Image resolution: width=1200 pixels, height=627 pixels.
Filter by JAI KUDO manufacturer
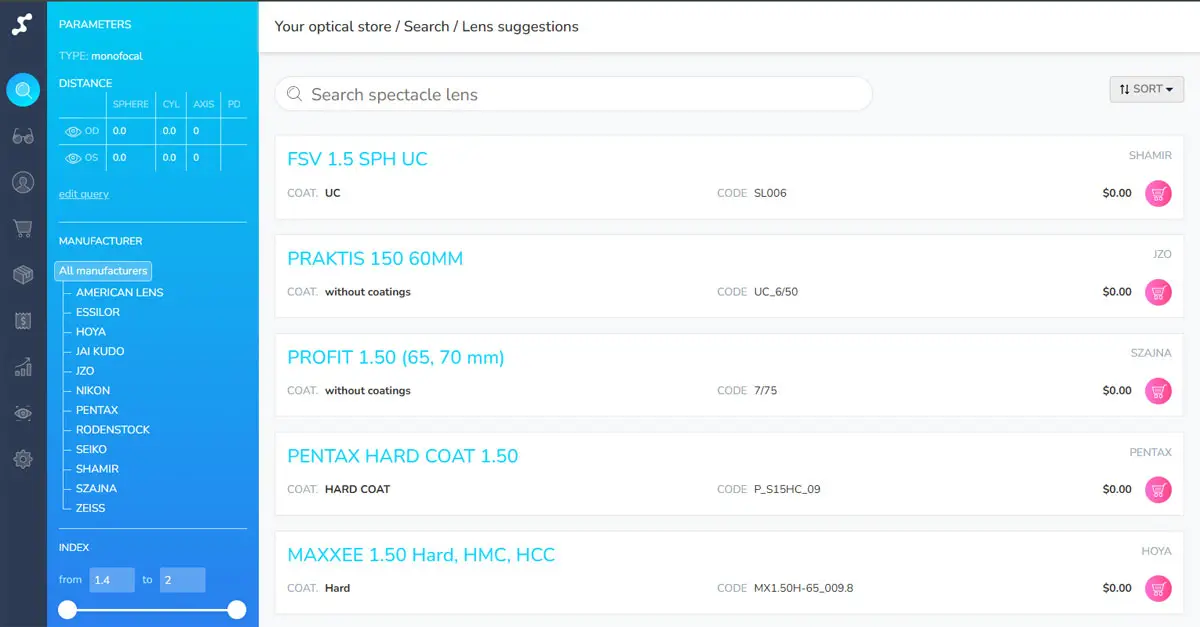click(100, 351)
